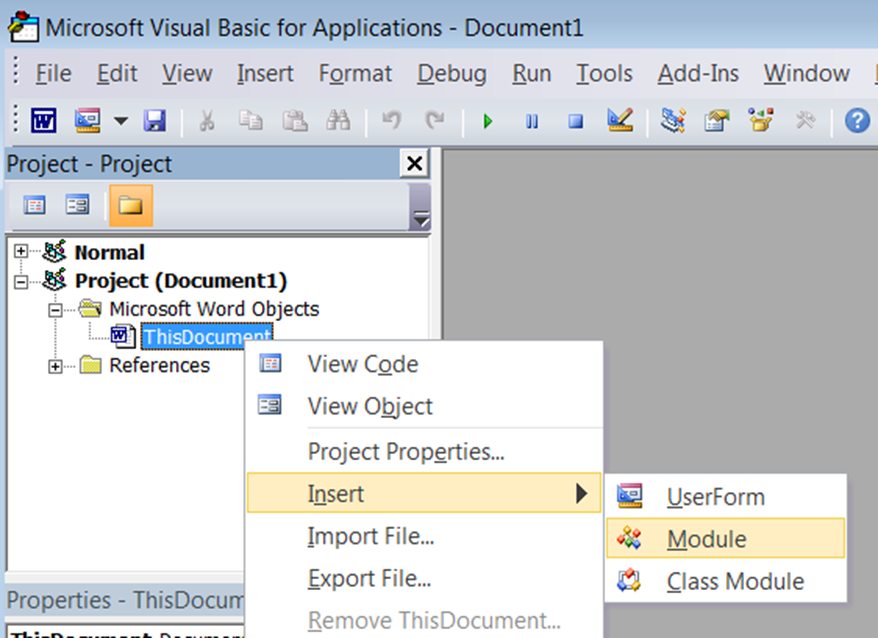Open the Add-Ins menu
Viewport: 878px width, 638px height.
(698, 73)
